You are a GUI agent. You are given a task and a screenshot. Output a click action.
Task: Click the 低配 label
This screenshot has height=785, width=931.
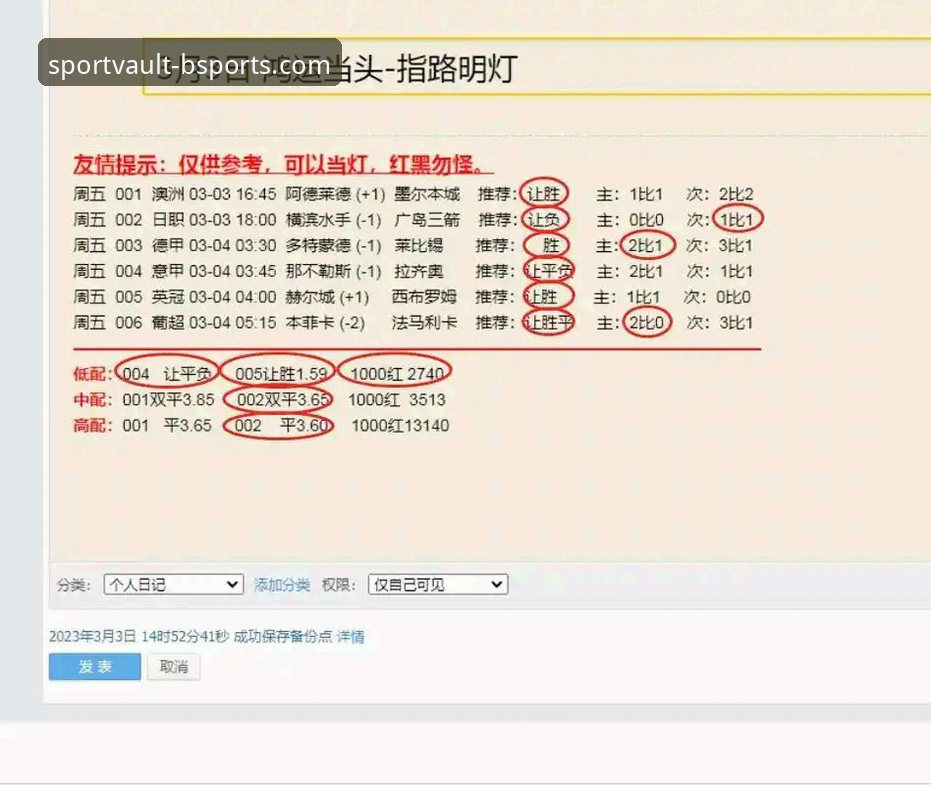(92, 373)
